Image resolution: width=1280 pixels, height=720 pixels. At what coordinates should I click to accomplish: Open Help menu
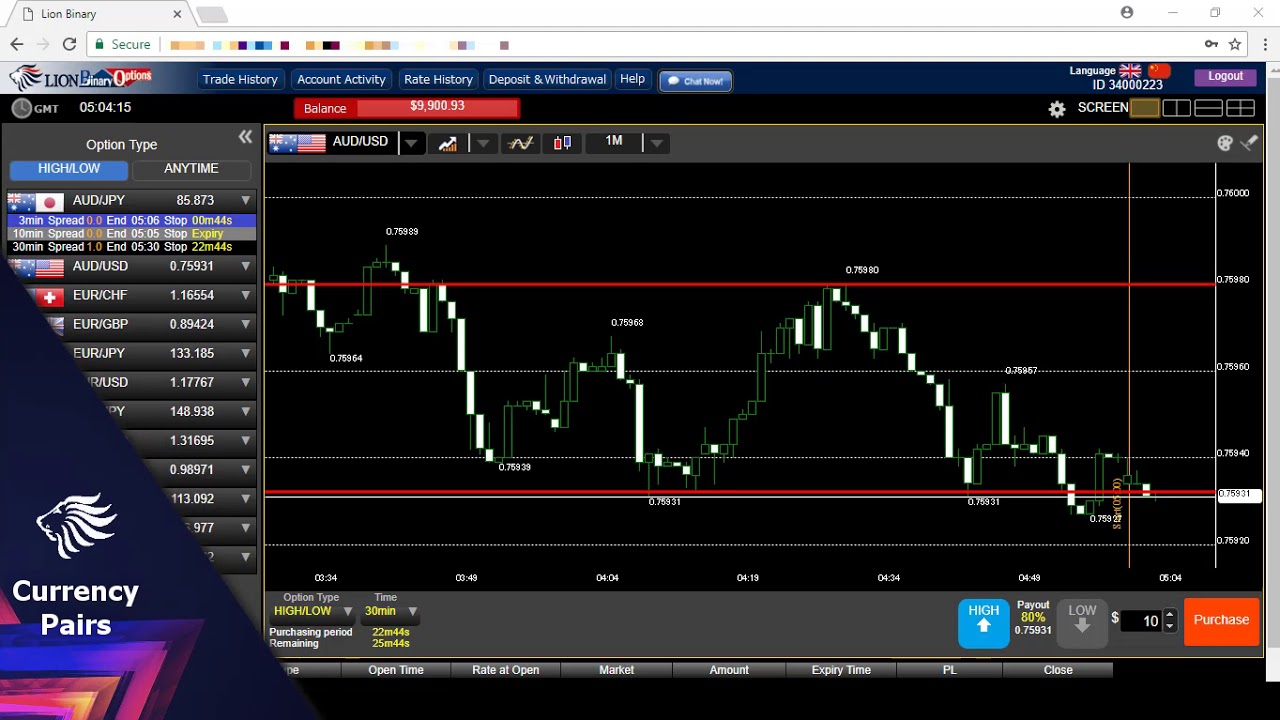(x=632, y=79)
